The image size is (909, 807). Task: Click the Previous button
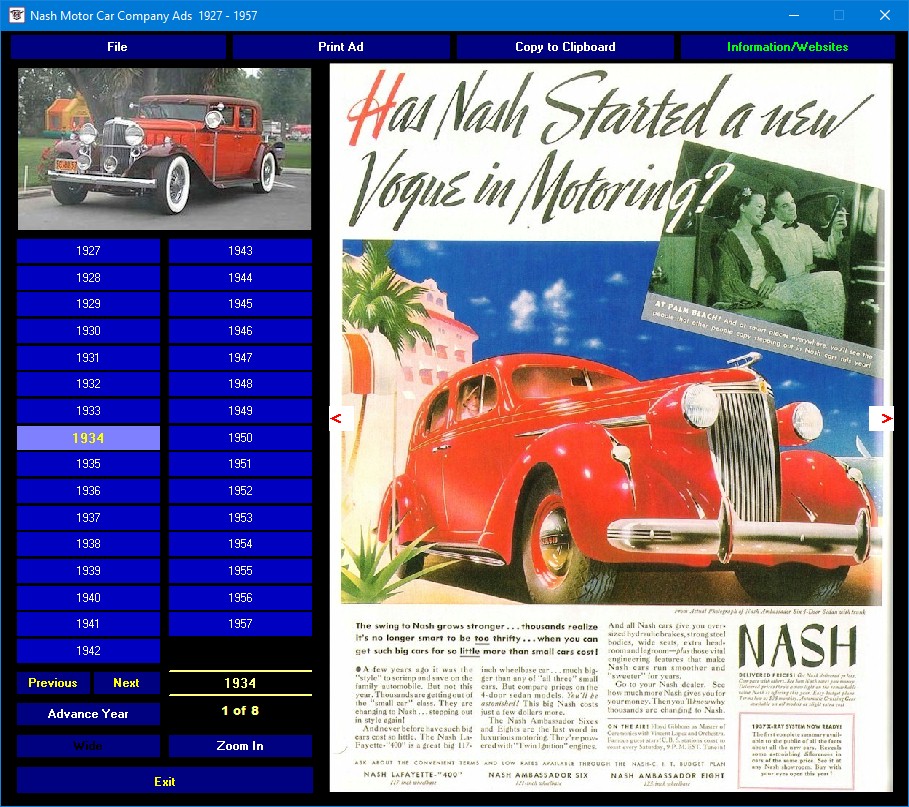tap(53, 683)
